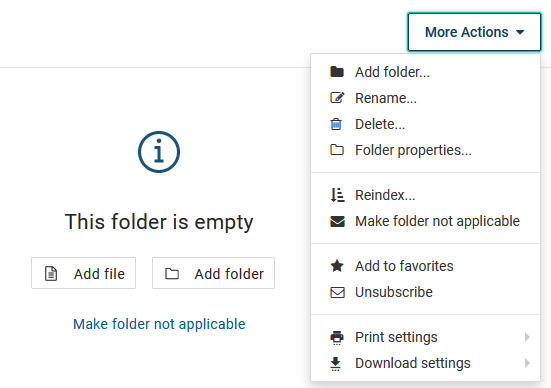The width and height of the screenshot is (551, 388).
Task: Click the star icon beside Add to favorites
Action: pos(337,266)
